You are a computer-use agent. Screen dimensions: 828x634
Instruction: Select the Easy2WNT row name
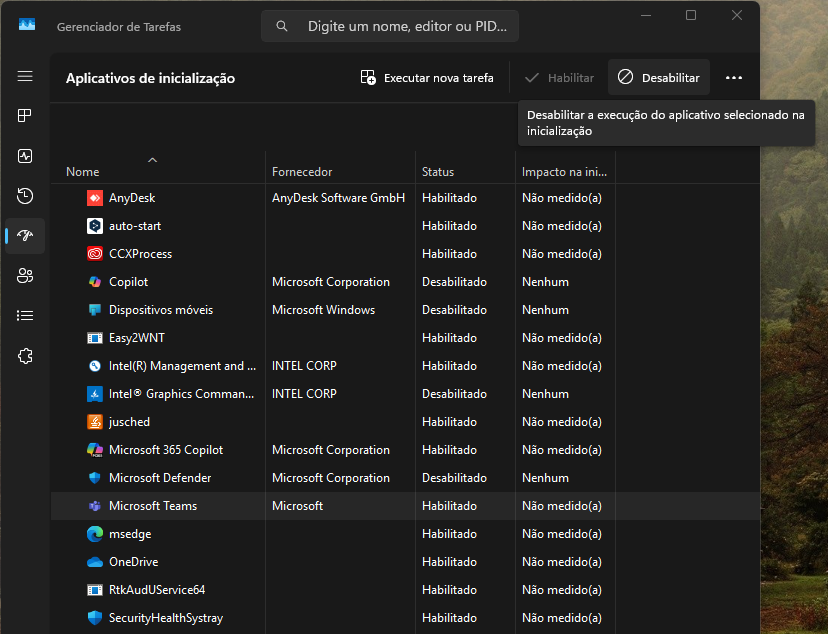coord(137,338)
